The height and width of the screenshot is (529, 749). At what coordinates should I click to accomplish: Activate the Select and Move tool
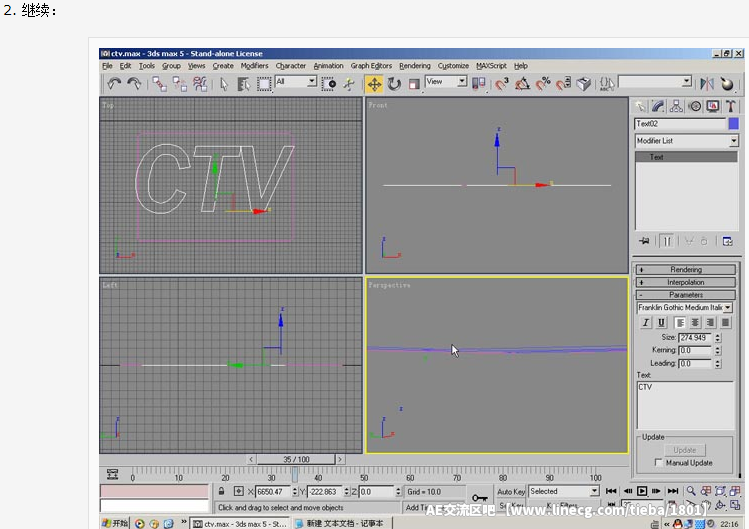[374, 84]
